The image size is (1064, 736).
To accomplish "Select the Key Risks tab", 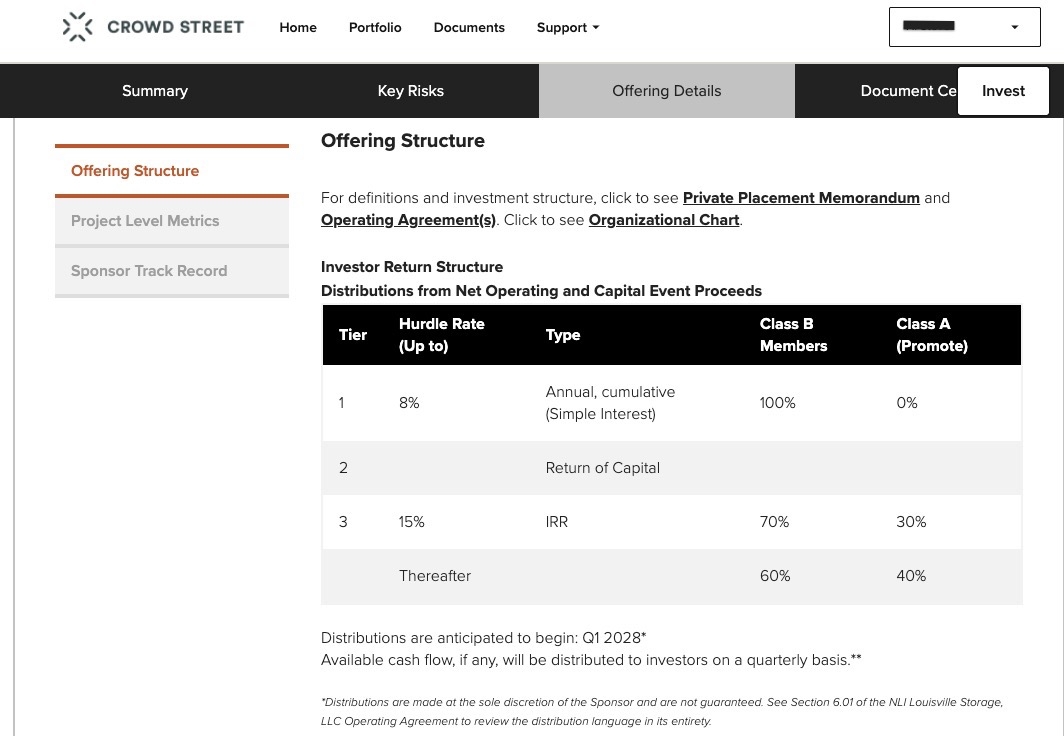I will click(410, 91).
